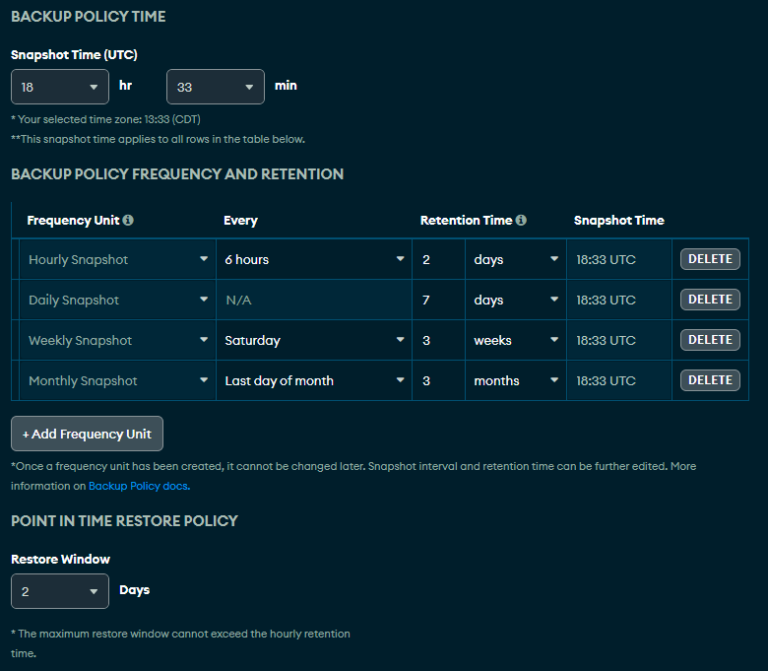Open 'Last day of month' dropdown

(x=313, y=381)
